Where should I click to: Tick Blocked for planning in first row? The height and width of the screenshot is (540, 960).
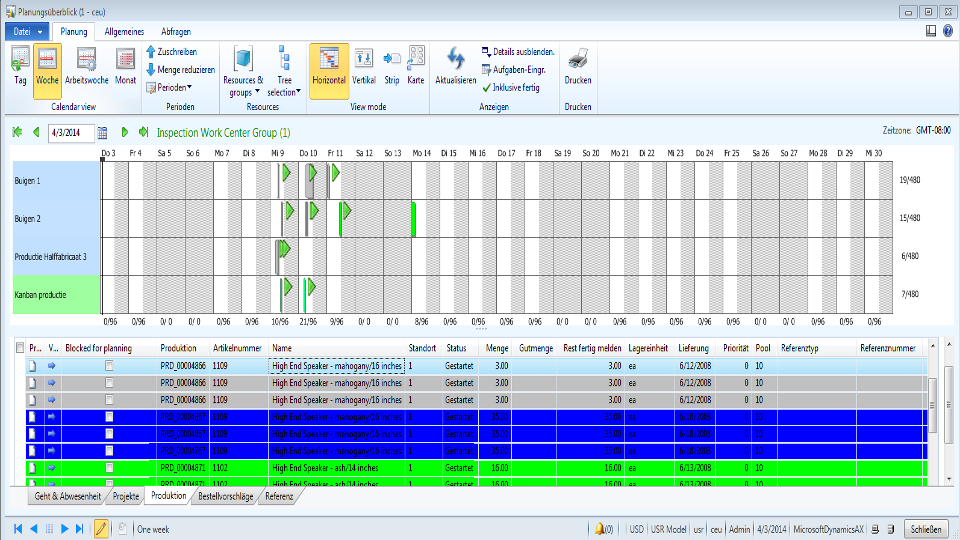tap(110, 367)
